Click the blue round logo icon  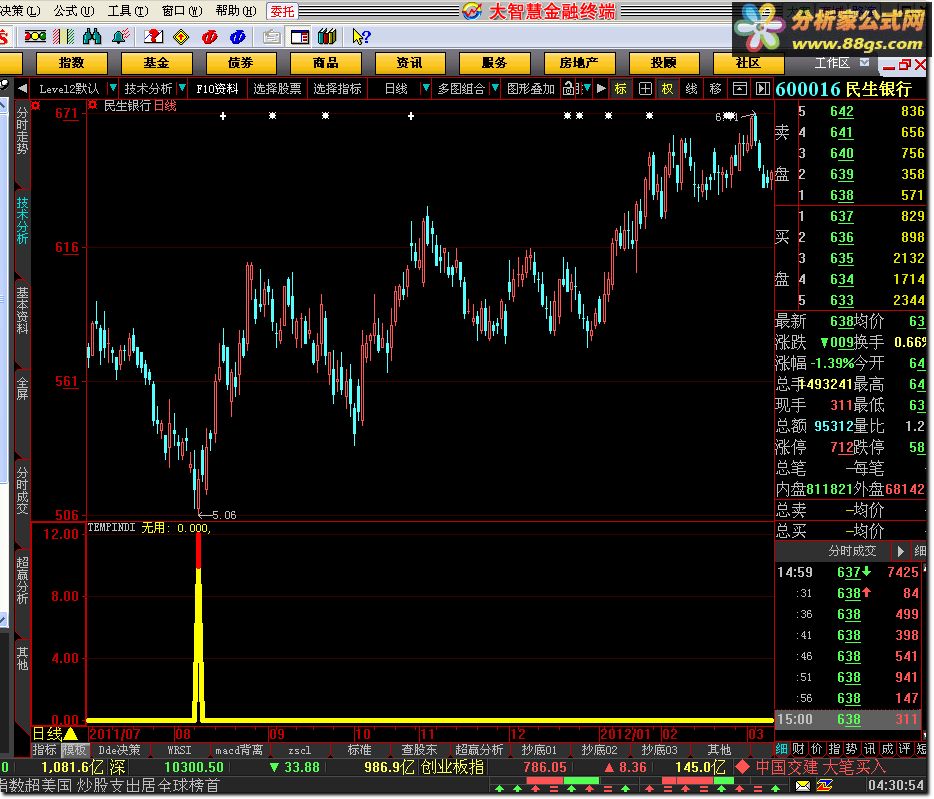pos(238,37)
